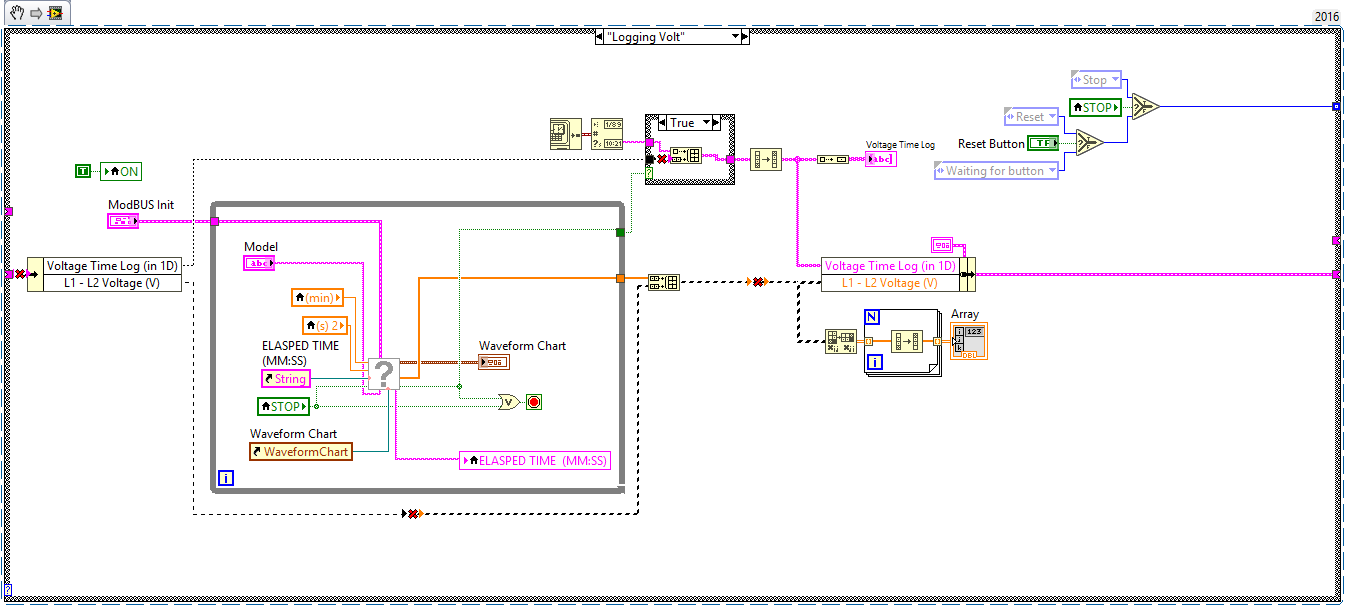
Task: Click the arrow button in top toolbar
Action: 35,11
